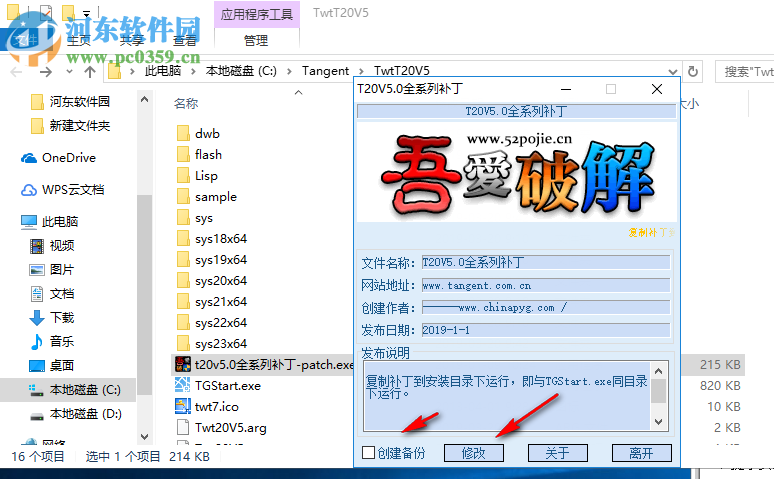Select the Lisp folder icon

(x=183, y=175)
